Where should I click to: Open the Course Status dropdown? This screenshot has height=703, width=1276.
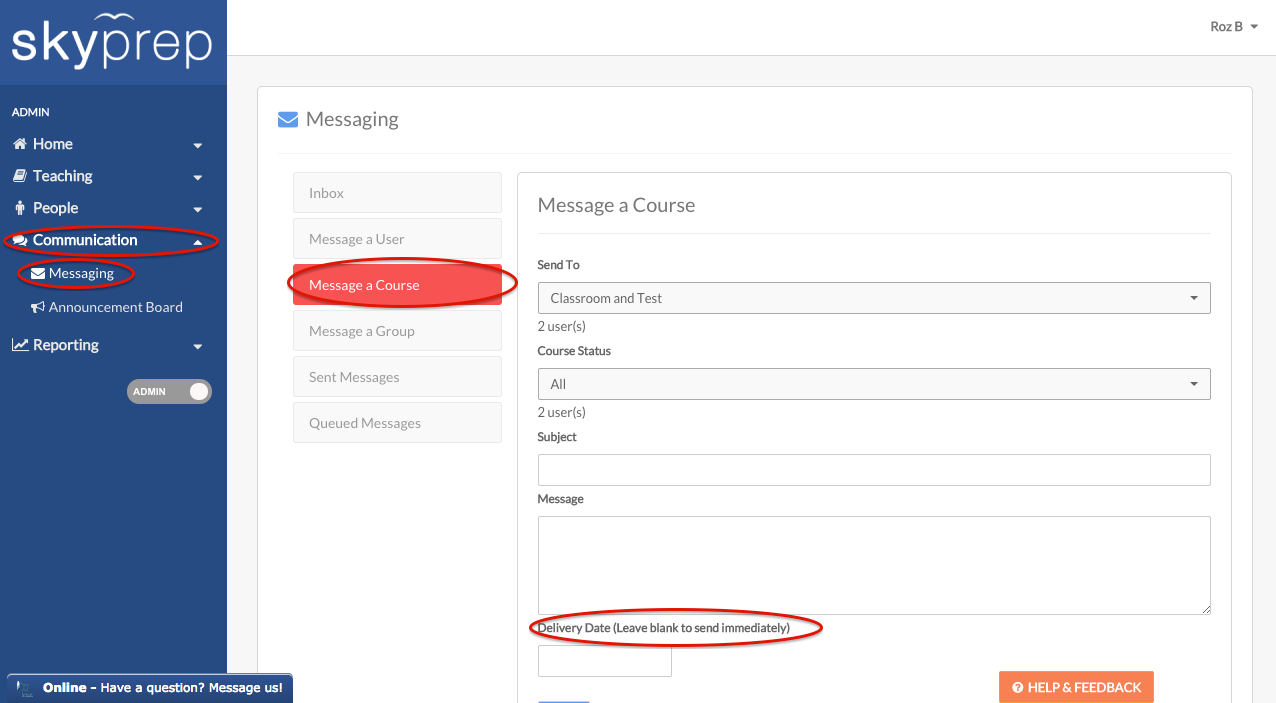[873, 384]
